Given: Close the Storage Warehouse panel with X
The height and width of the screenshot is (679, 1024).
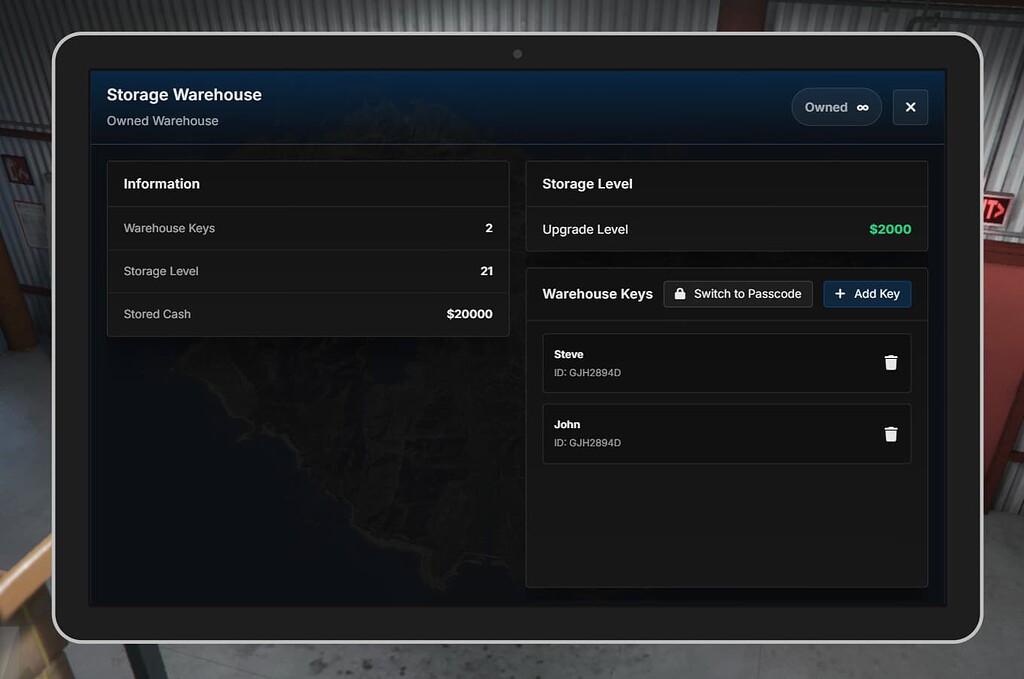Looking at the screenshot, I should click(x=910, y=108).
